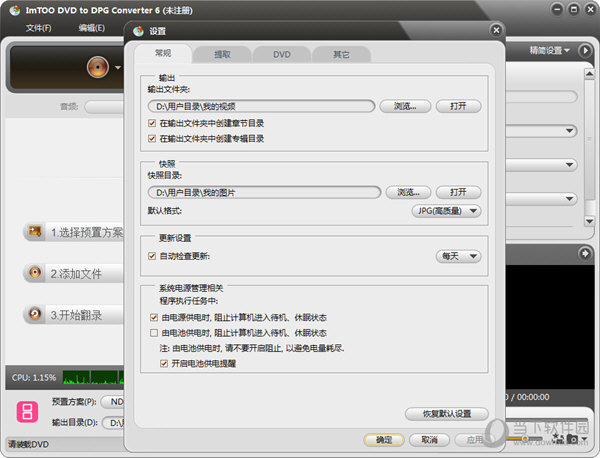Open the disc button's dropdown arrow in main window

pyautogui.click(x=118, y=68)
